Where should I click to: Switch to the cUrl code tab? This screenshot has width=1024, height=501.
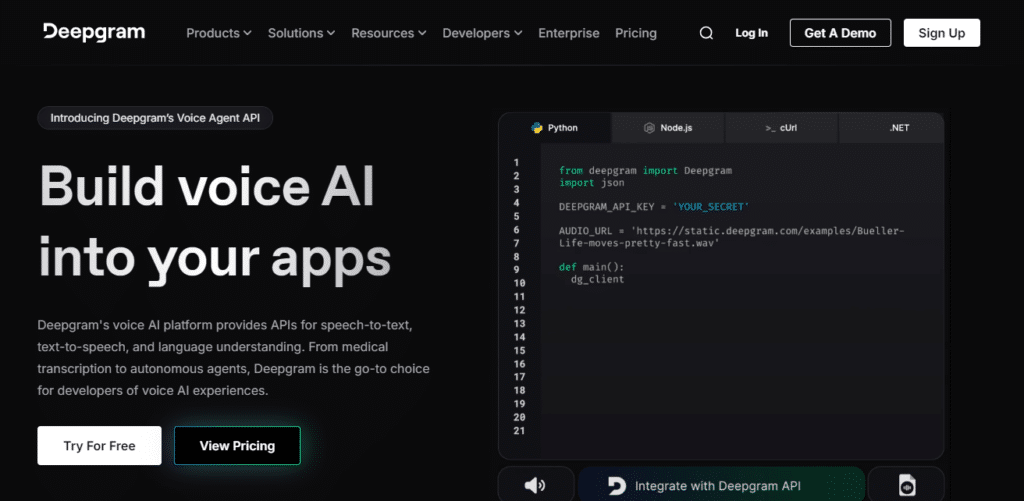point(781,128)
